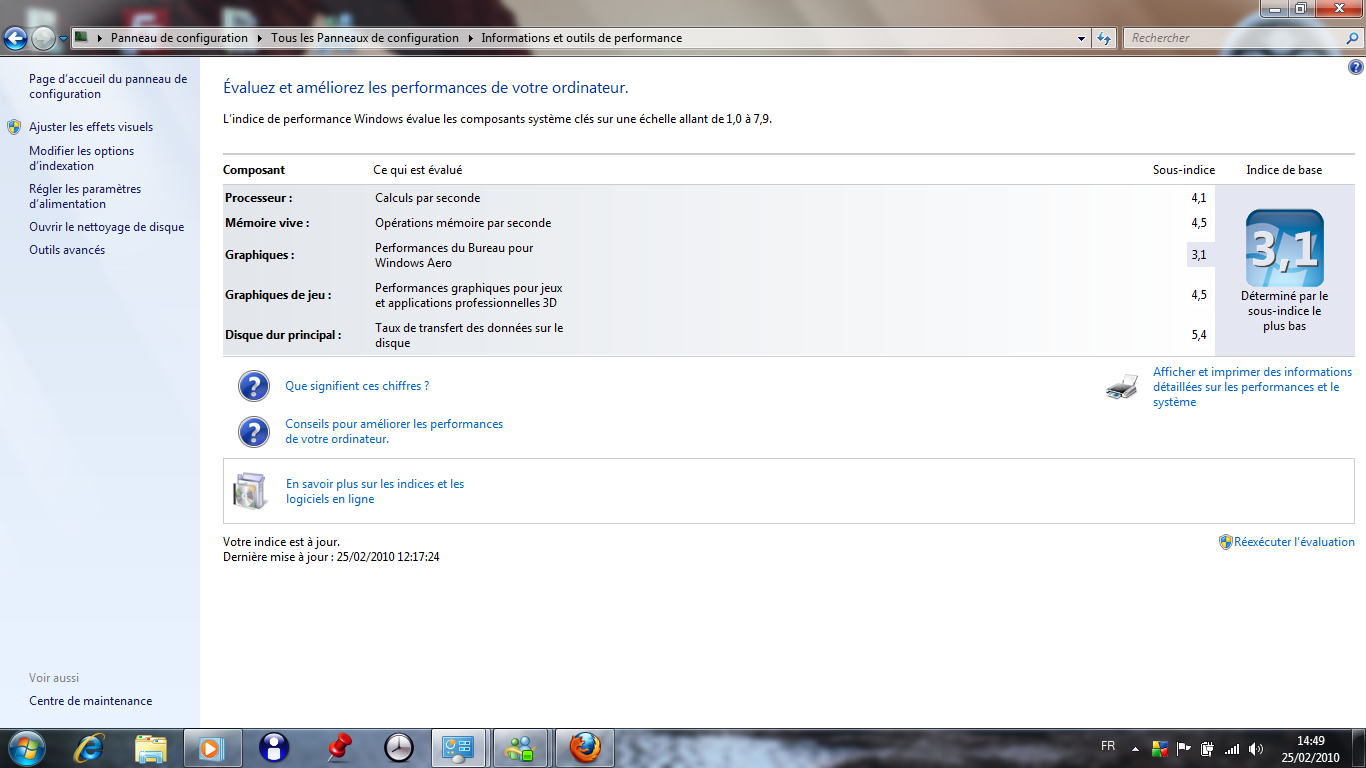Click the software box icon beside En savoir plus
Viewport: 1366px width, 768px height.
pos(250,491)
